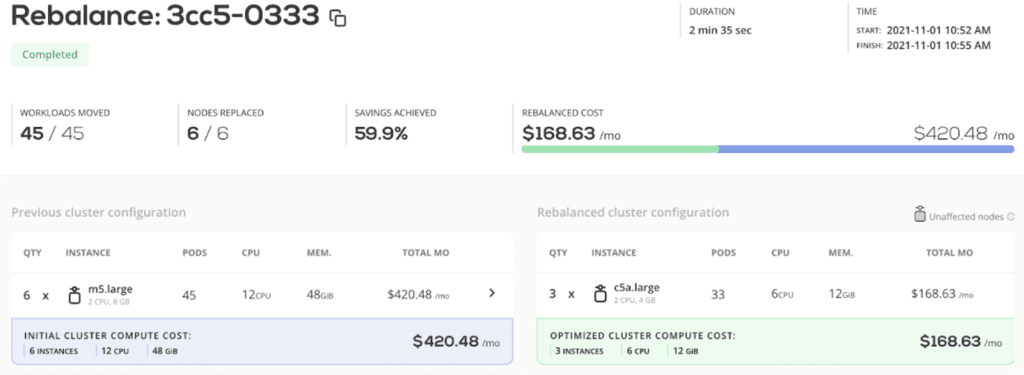Select the c5a.large instance name
Screen dimensions: 1024x375
pos(637,287)
